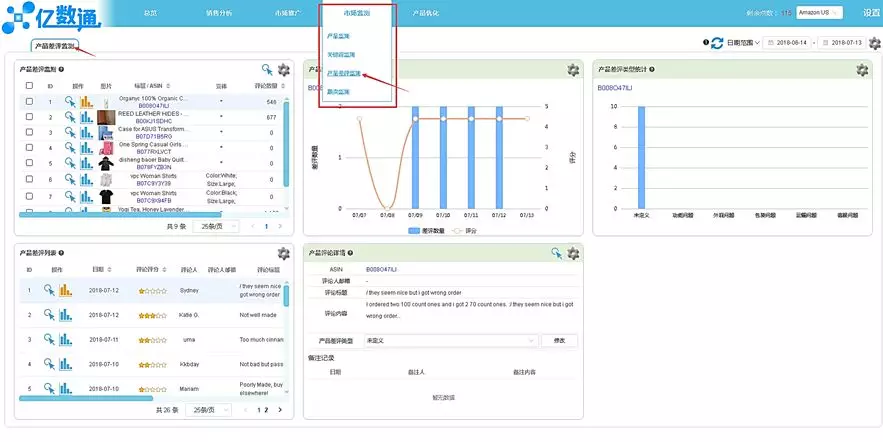This screenshot has height=442, width=883.
Task: Click the horizontal scrollbar under the review list
Action: click(86, 398)
